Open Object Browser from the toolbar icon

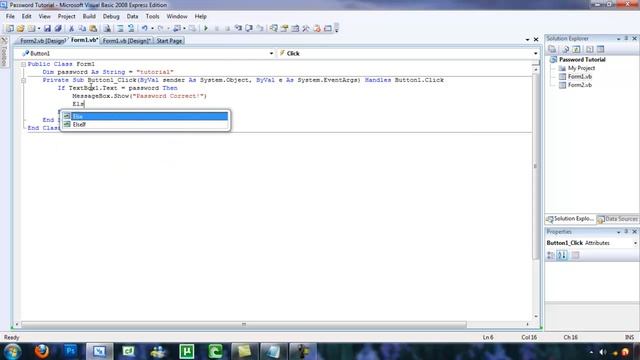point(295,28)
